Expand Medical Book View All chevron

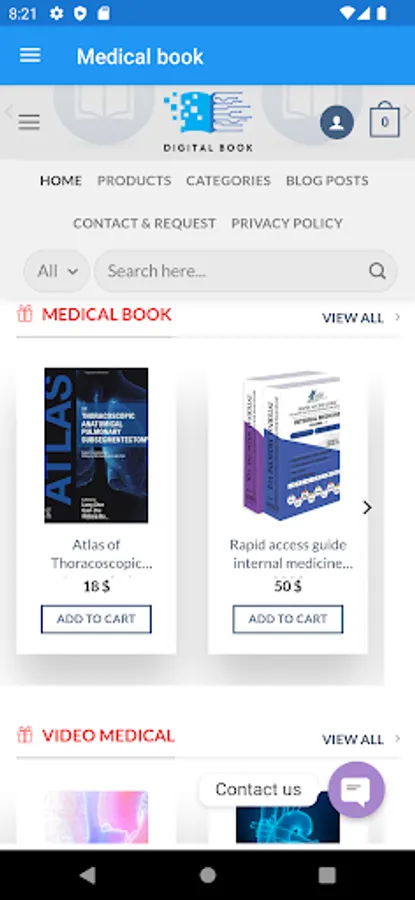pos(397,317)
